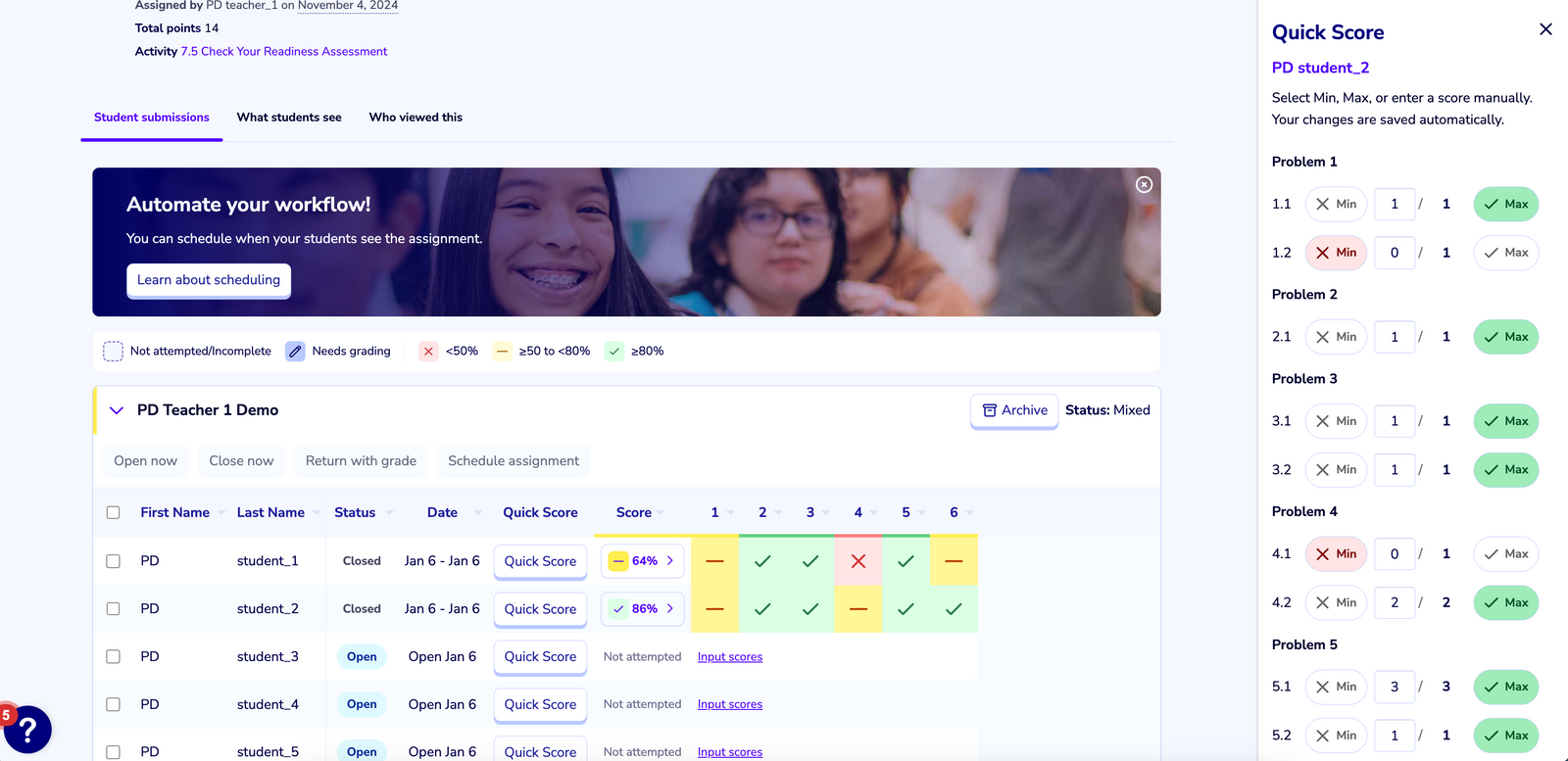
Task: Check the box for student_1 row
Action: point(113,561)
